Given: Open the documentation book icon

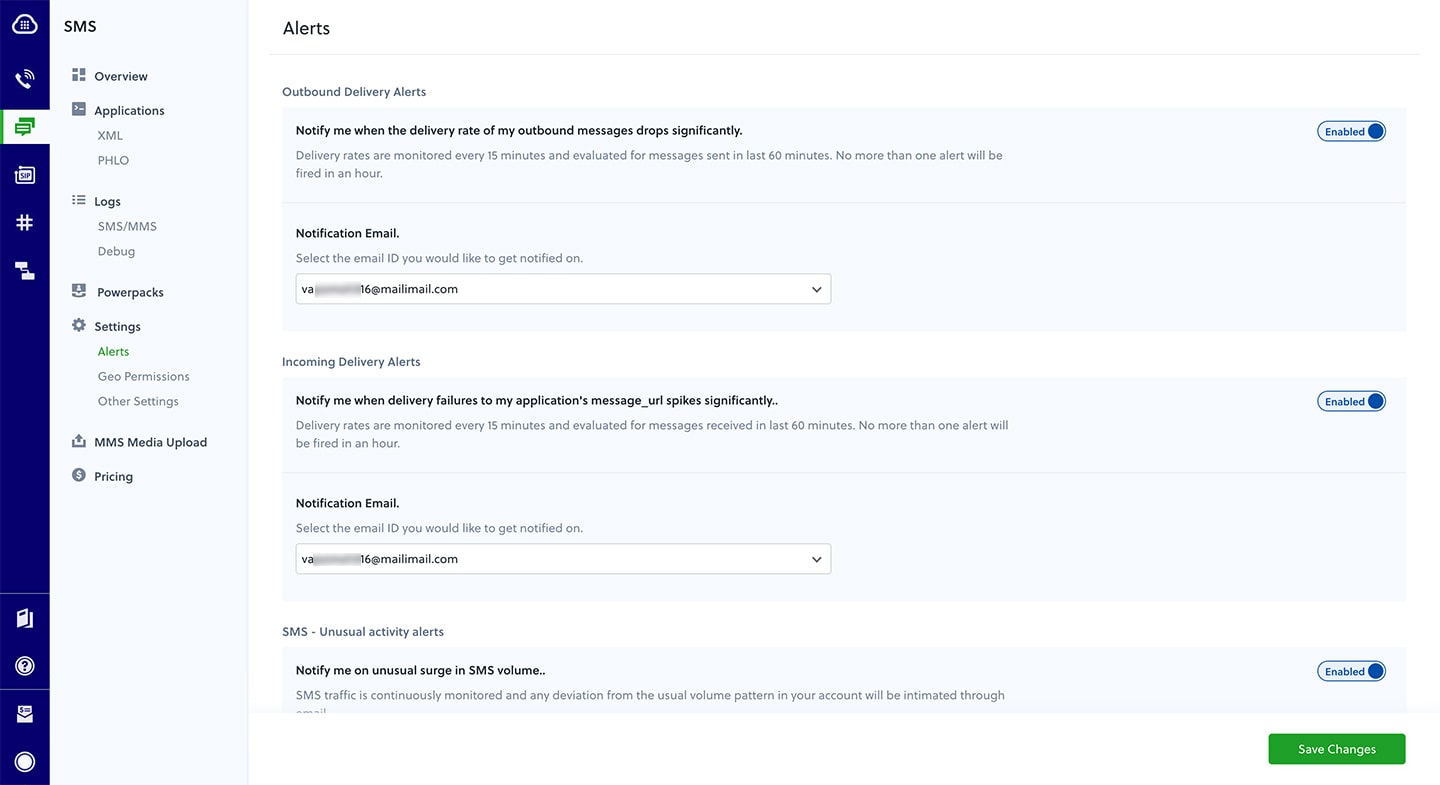Looking at the screenshot, I should pos(24,618).
